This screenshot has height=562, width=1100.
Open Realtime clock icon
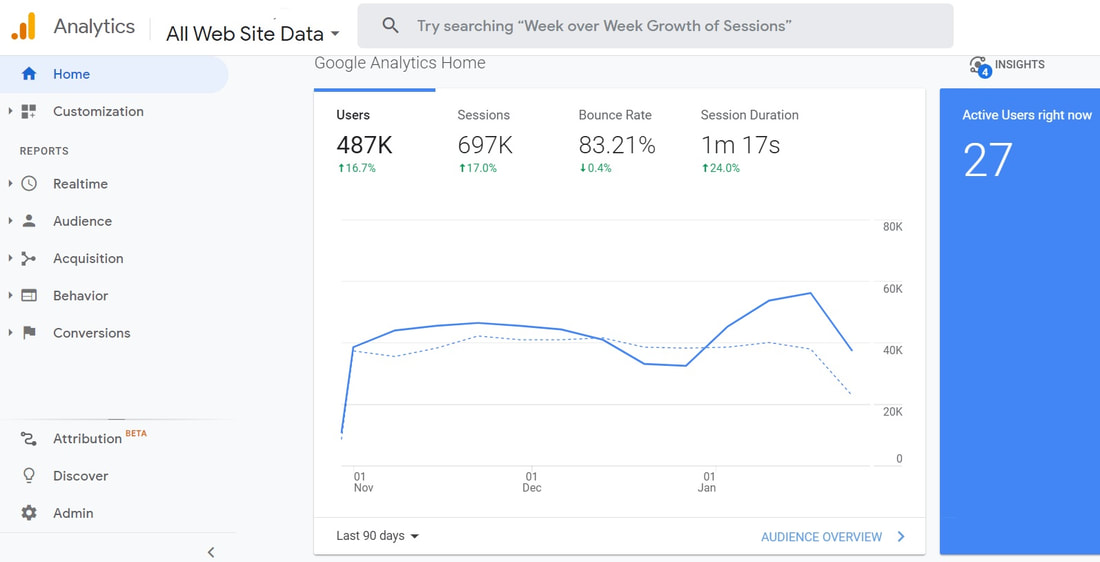pos(29,184)
